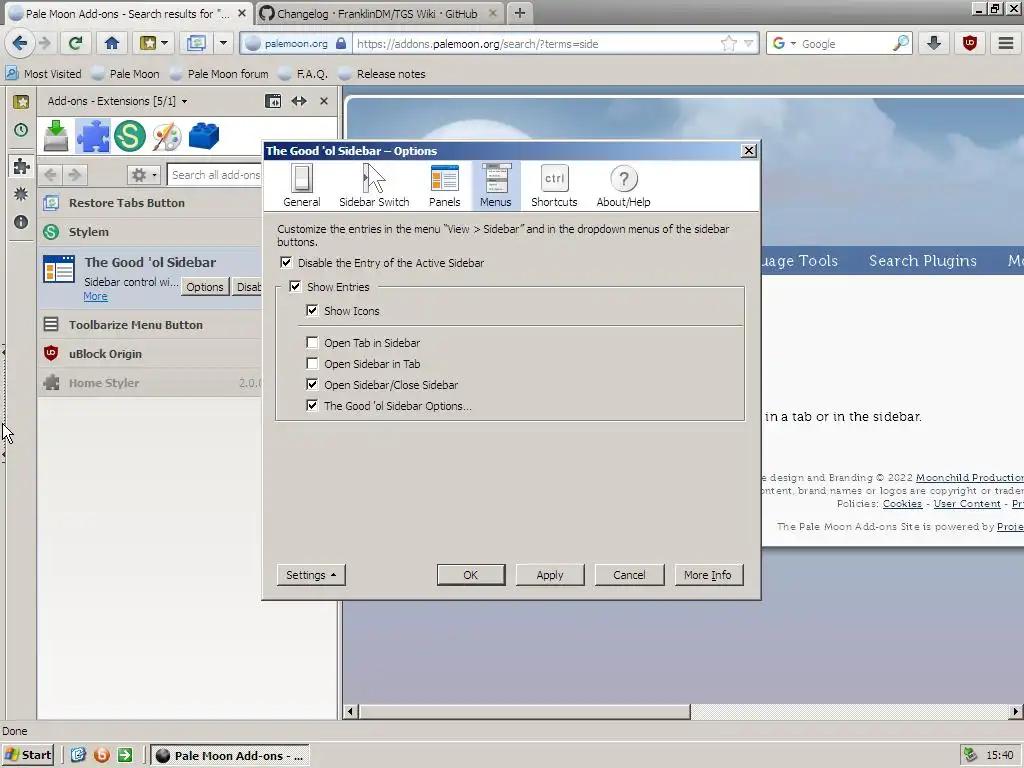Select the uBlock Origin extension row
The image size is (1024, 768).
(x=150, y=354)
